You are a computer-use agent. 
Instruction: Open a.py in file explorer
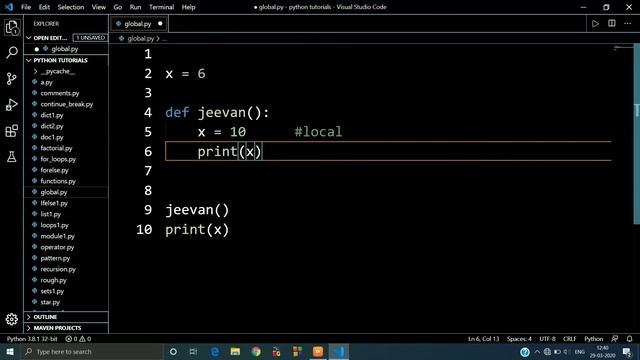(46, 82)
